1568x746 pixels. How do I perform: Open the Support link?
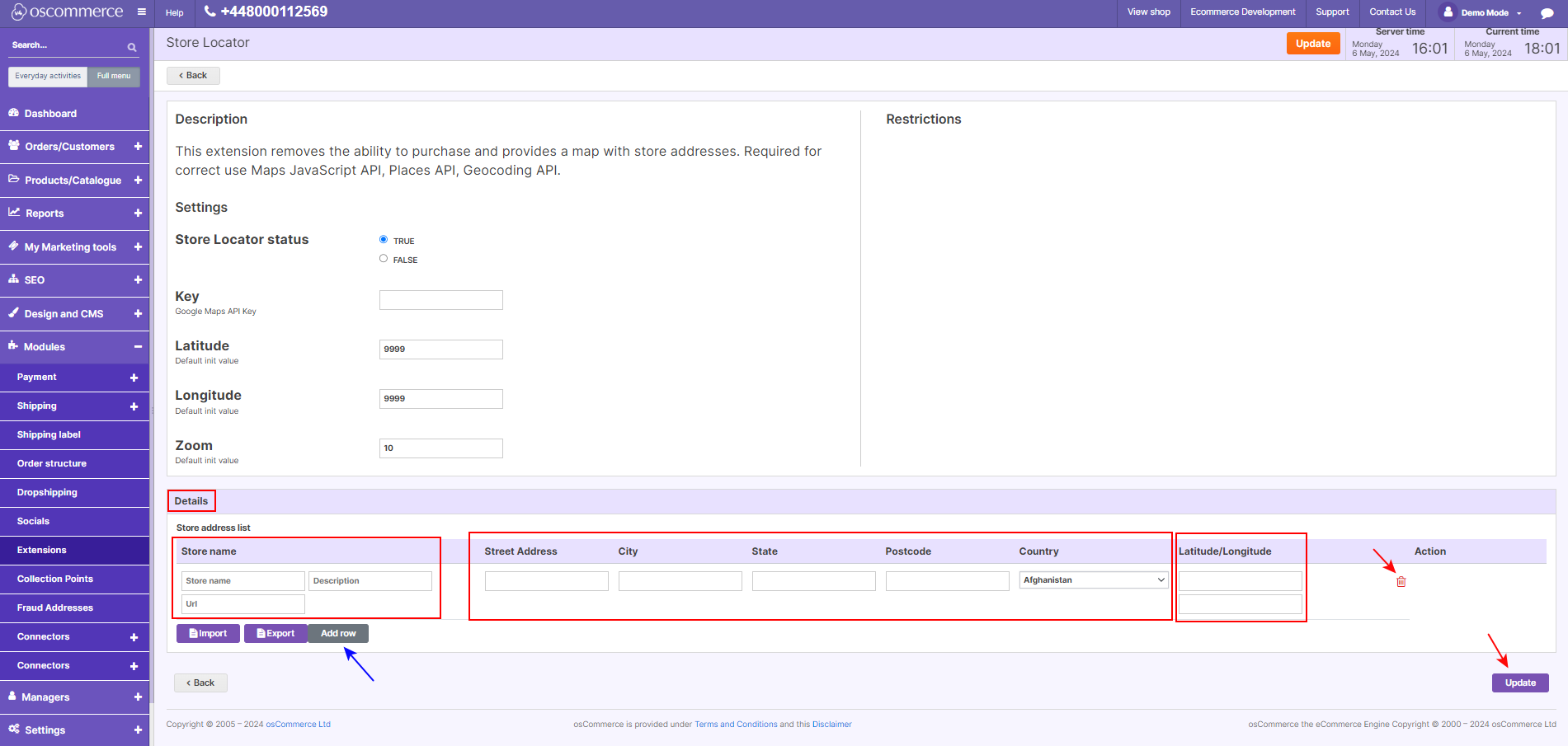pyautogui.click(x=1332, y=12)
